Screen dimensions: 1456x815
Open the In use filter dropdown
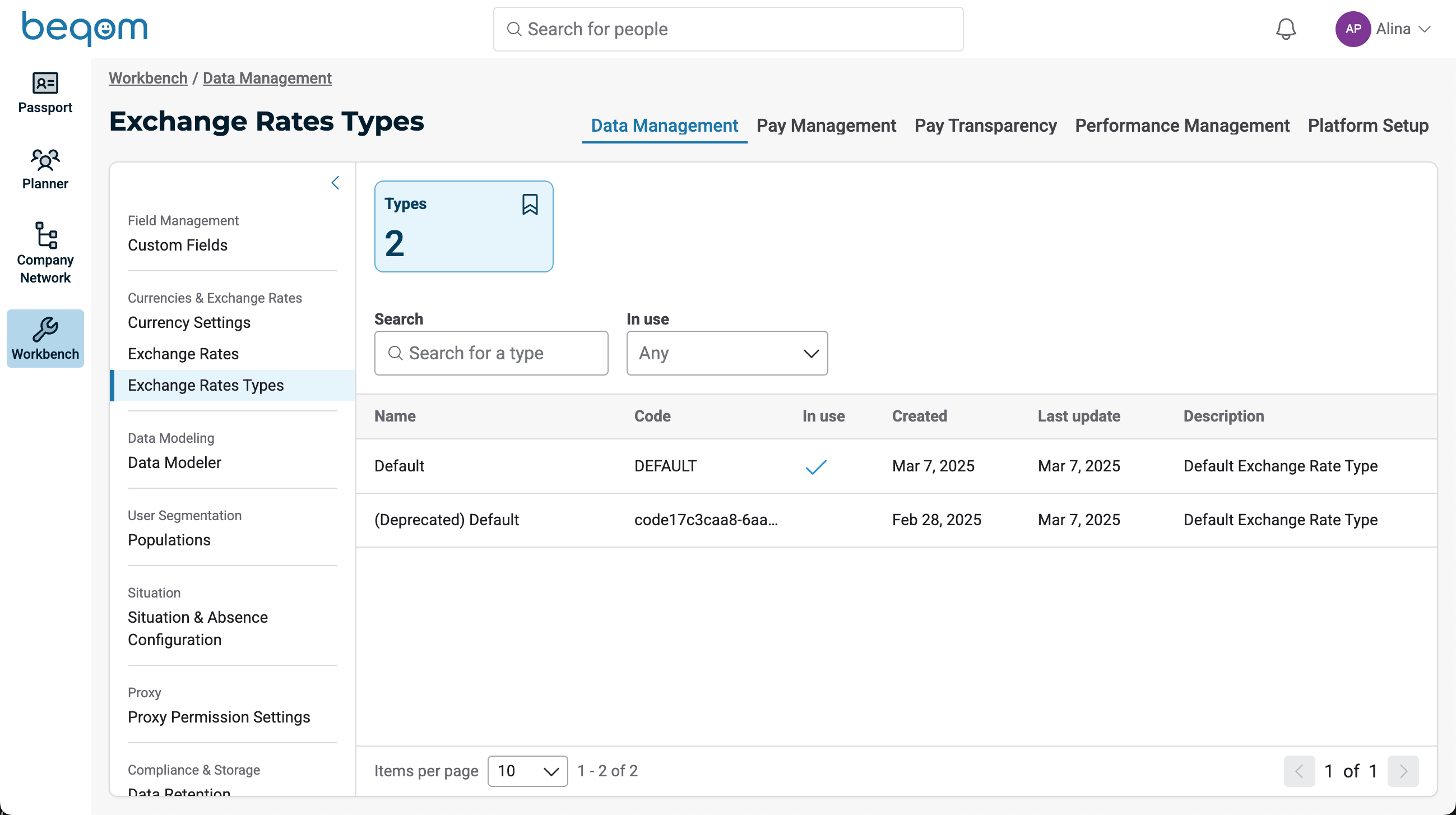pos(726,353)
